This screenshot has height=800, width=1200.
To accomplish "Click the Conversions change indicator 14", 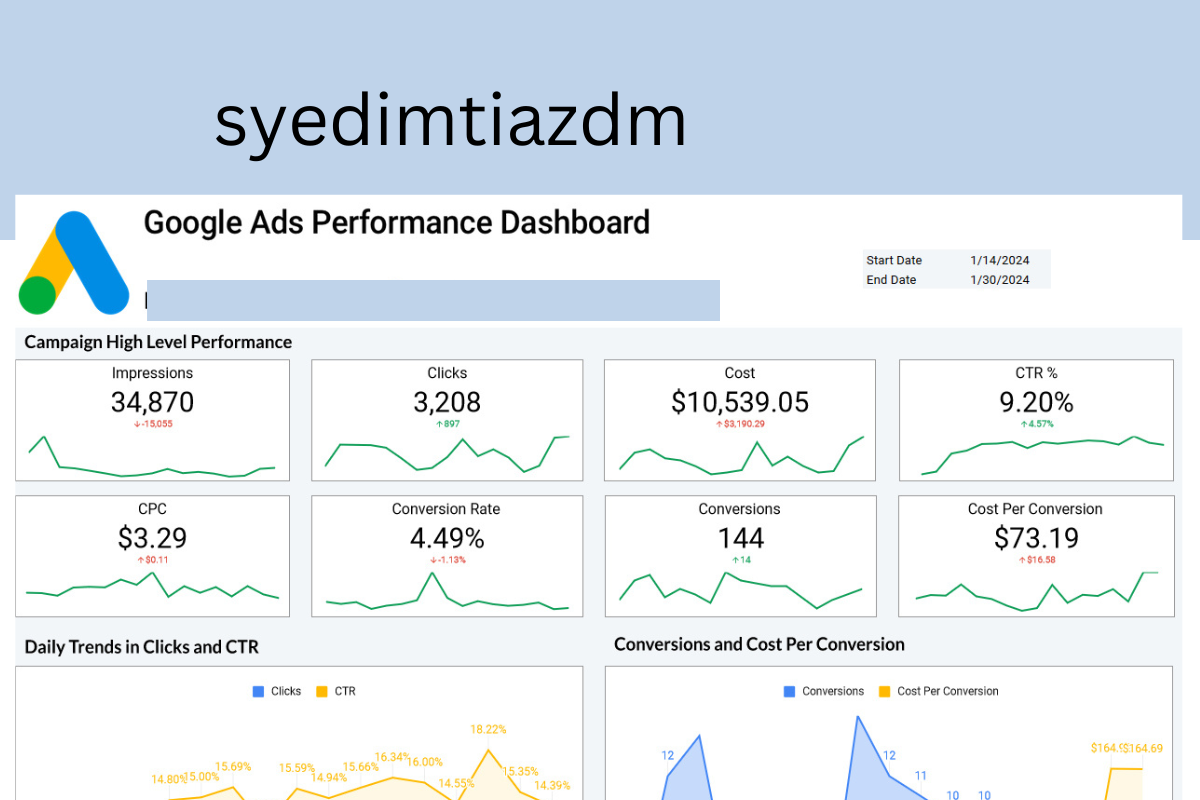I will pyautogui.click(x=740, y=560).
